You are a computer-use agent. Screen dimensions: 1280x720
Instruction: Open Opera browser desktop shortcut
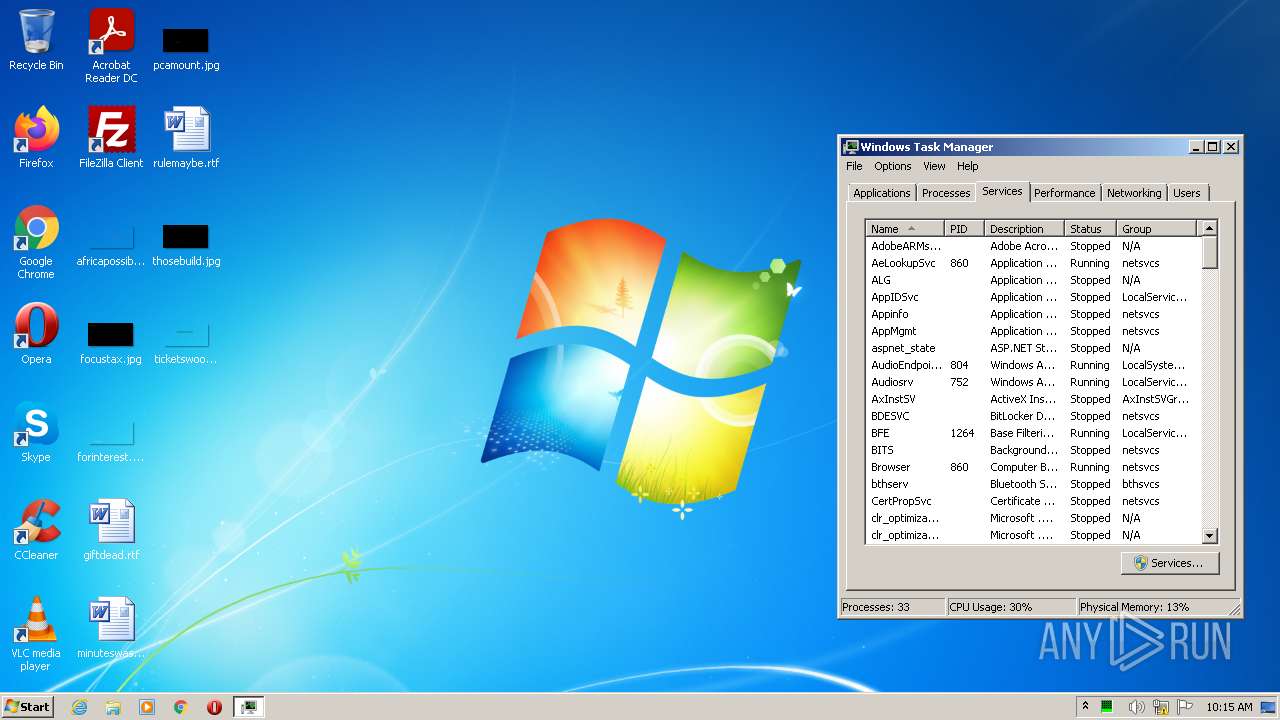(36, 334)
